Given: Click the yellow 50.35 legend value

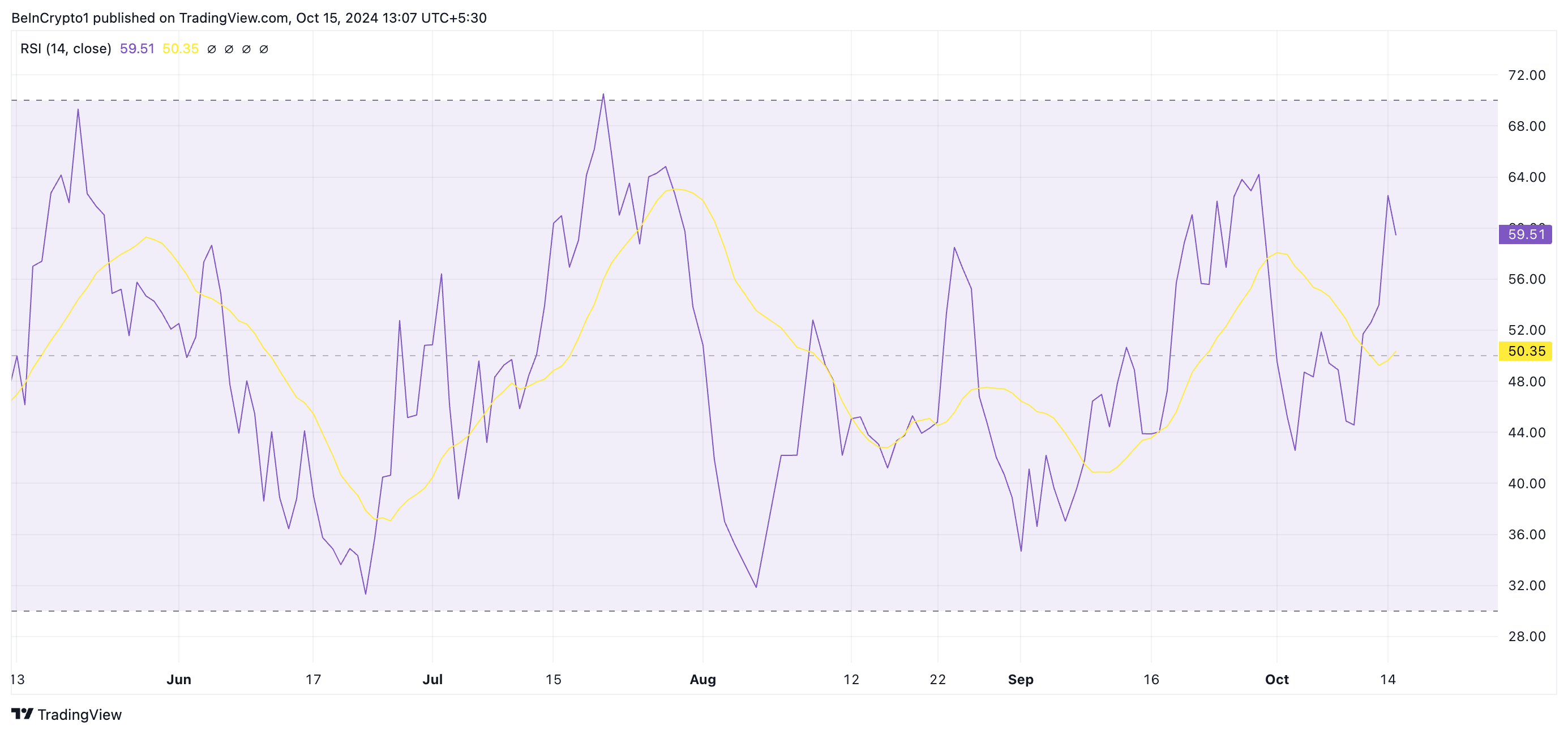Looking at the screenshot, I should coord(180,49).
